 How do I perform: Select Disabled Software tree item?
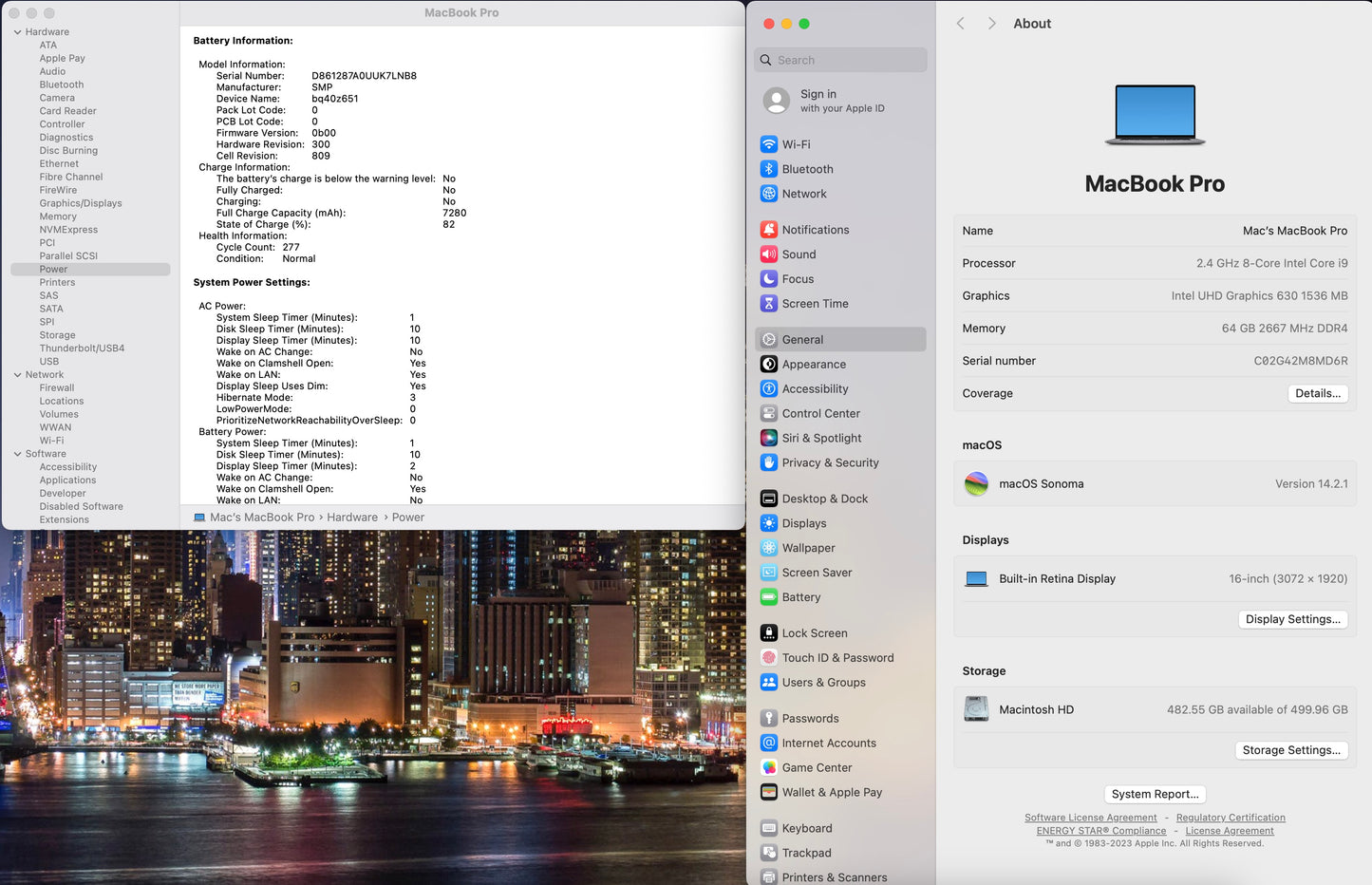(81, 507)
